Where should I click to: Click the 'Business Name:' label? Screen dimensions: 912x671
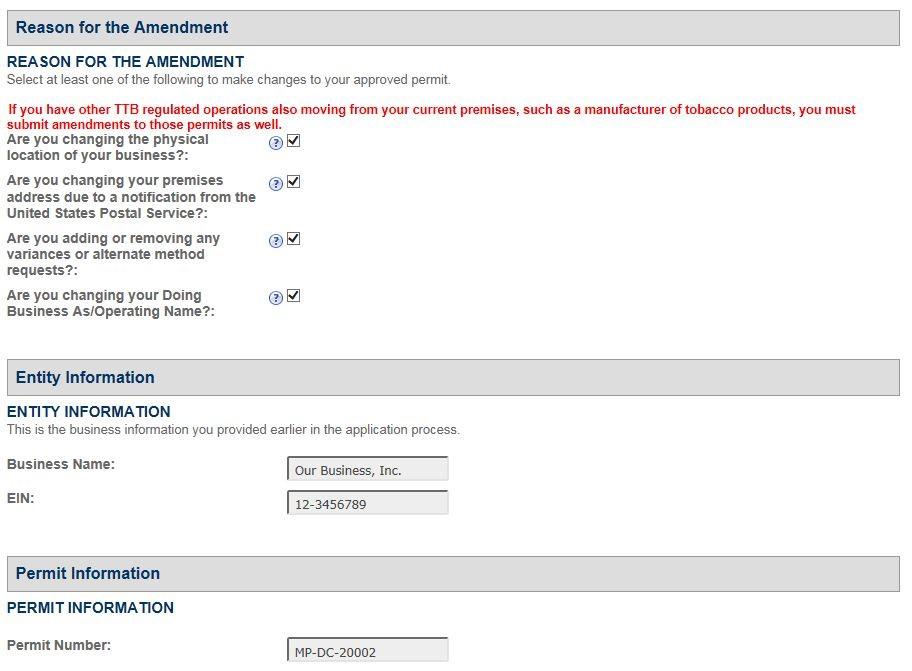pyautogui.click(x=61, y=465)
